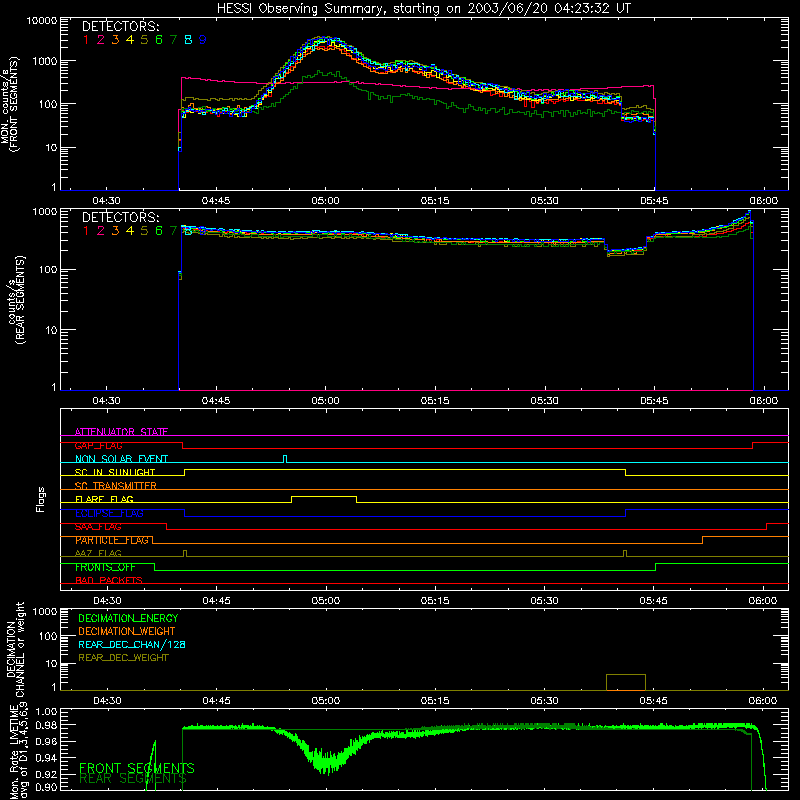Screen dimensions: 800x800
Task: Click the 04:45 tick label under Flags plot
Action: click(216, 601)
